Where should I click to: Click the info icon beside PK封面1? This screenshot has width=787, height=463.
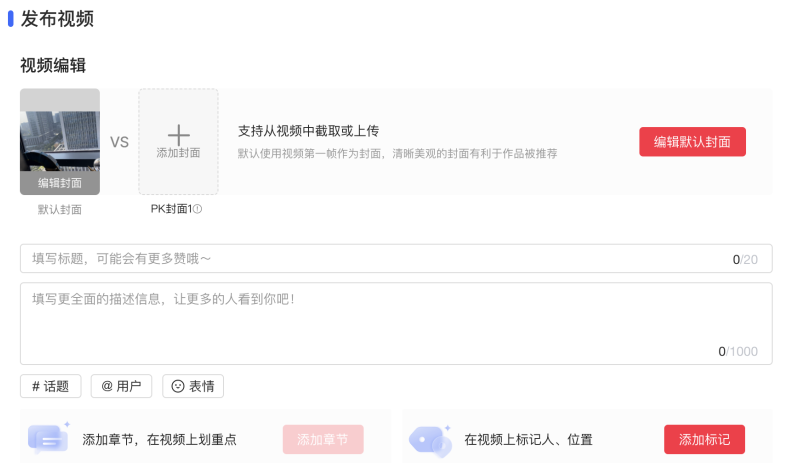198,209
